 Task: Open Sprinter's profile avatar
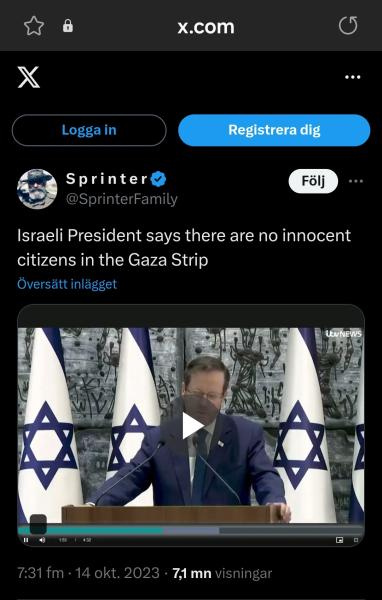[x=37, y=189]
